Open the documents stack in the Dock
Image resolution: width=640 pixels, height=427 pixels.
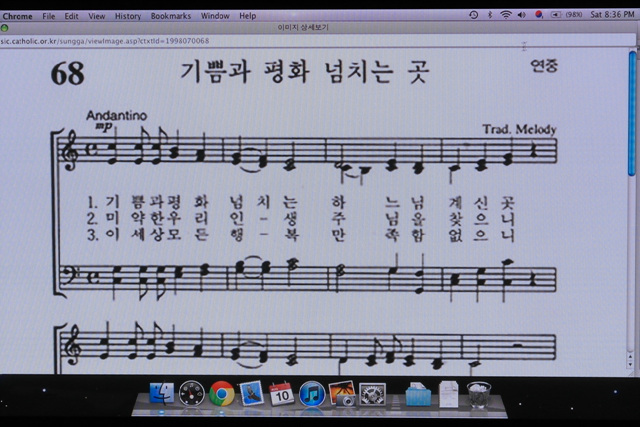click(449, 394)
